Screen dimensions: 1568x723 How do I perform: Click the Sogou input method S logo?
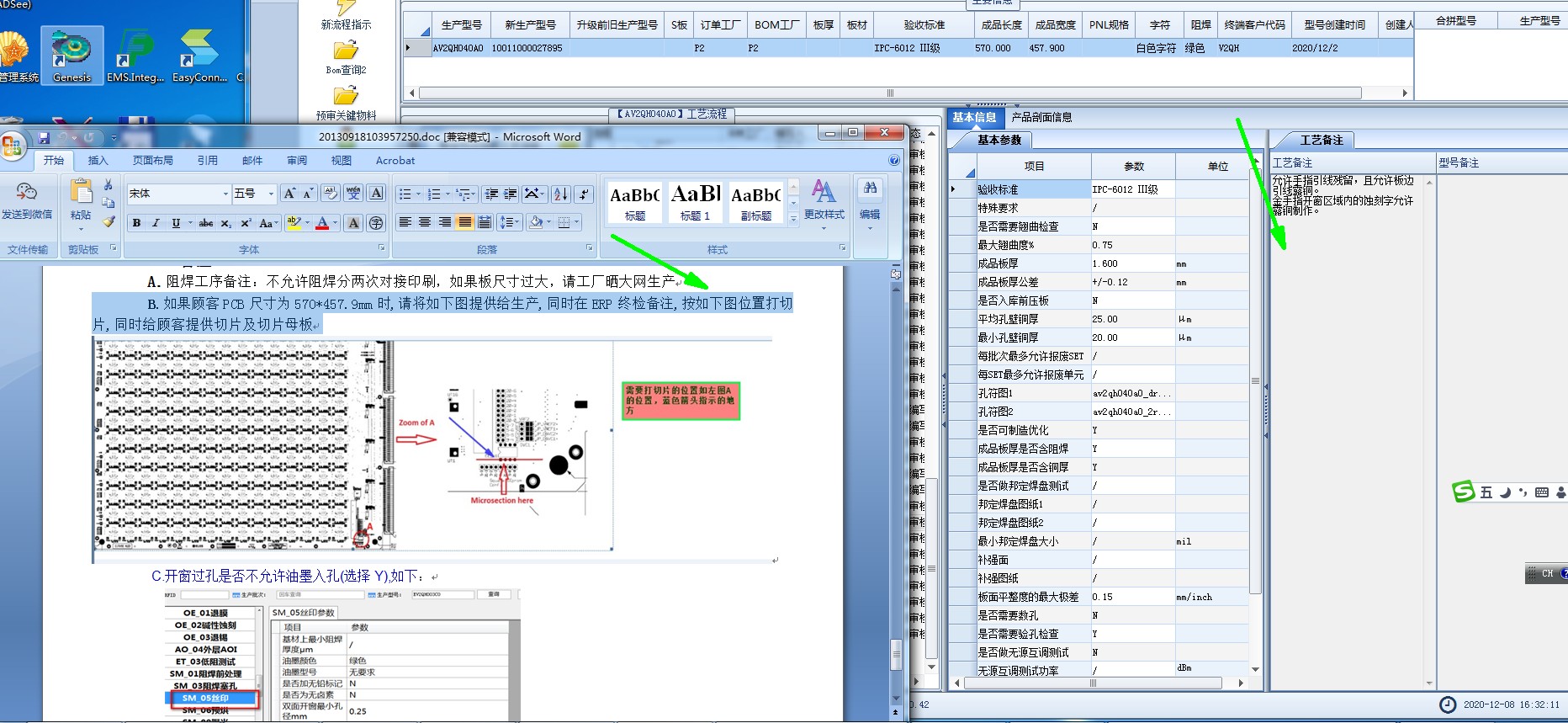click(1464, 492)
